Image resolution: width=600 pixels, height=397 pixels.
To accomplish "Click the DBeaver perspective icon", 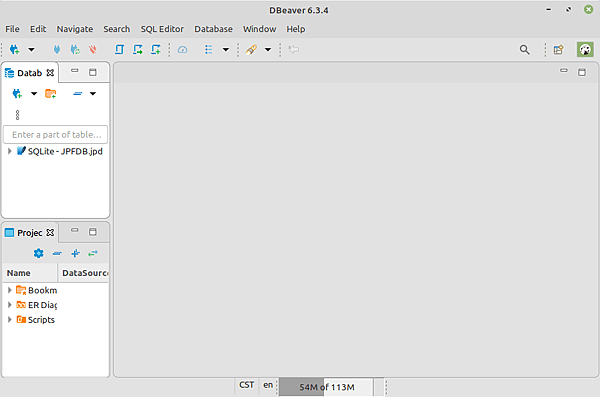I will tap(585, 49).
